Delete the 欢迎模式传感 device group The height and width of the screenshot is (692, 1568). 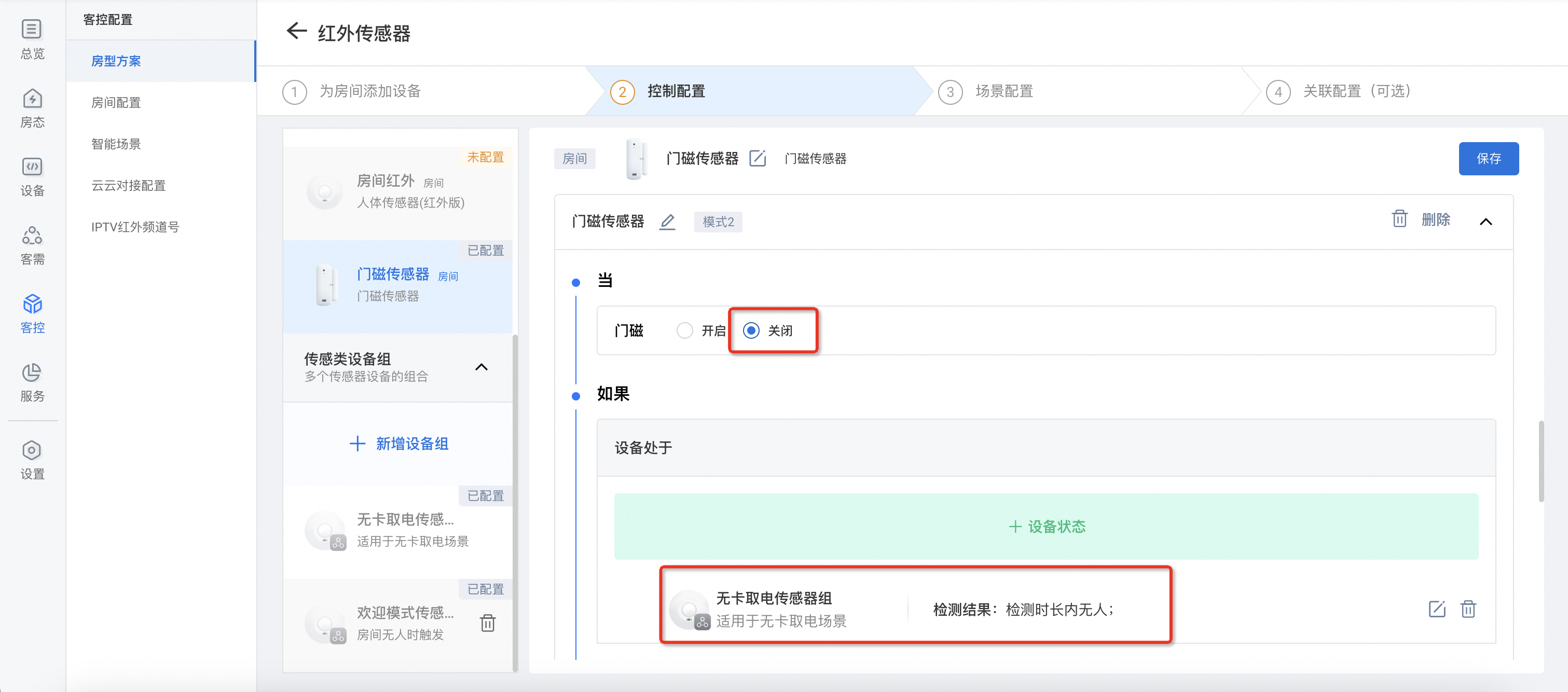point(488,623)
